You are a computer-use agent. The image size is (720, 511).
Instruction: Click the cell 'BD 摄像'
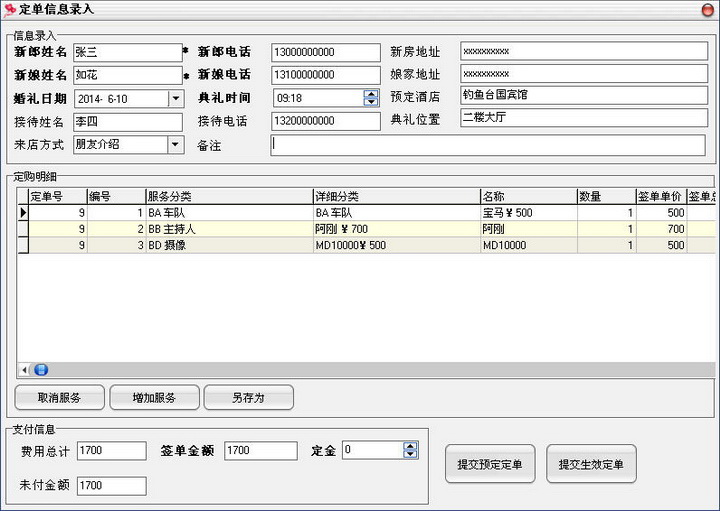click(229, 245)
